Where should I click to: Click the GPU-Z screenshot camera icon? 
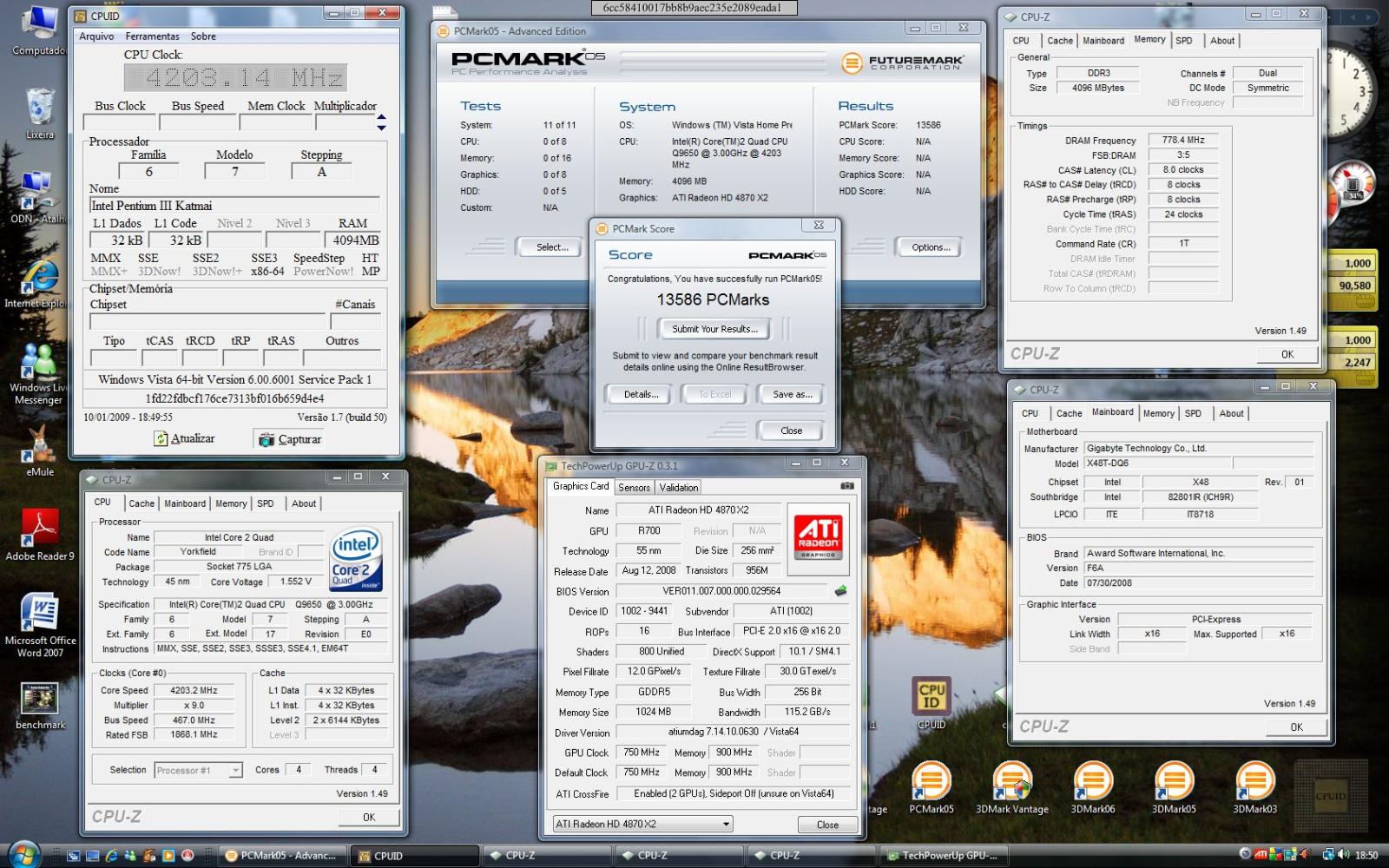[847, 486]
